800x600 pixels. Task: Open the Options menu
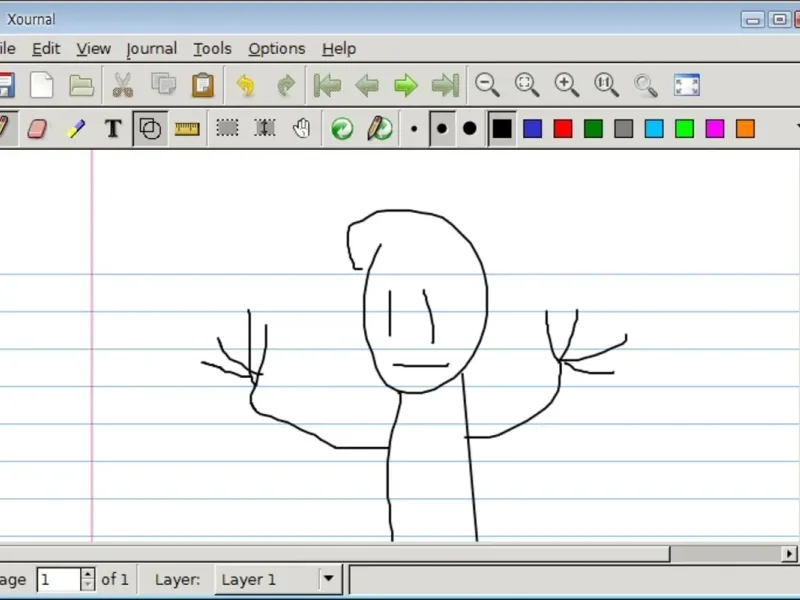pyautogui.click(x=277, y=48)
